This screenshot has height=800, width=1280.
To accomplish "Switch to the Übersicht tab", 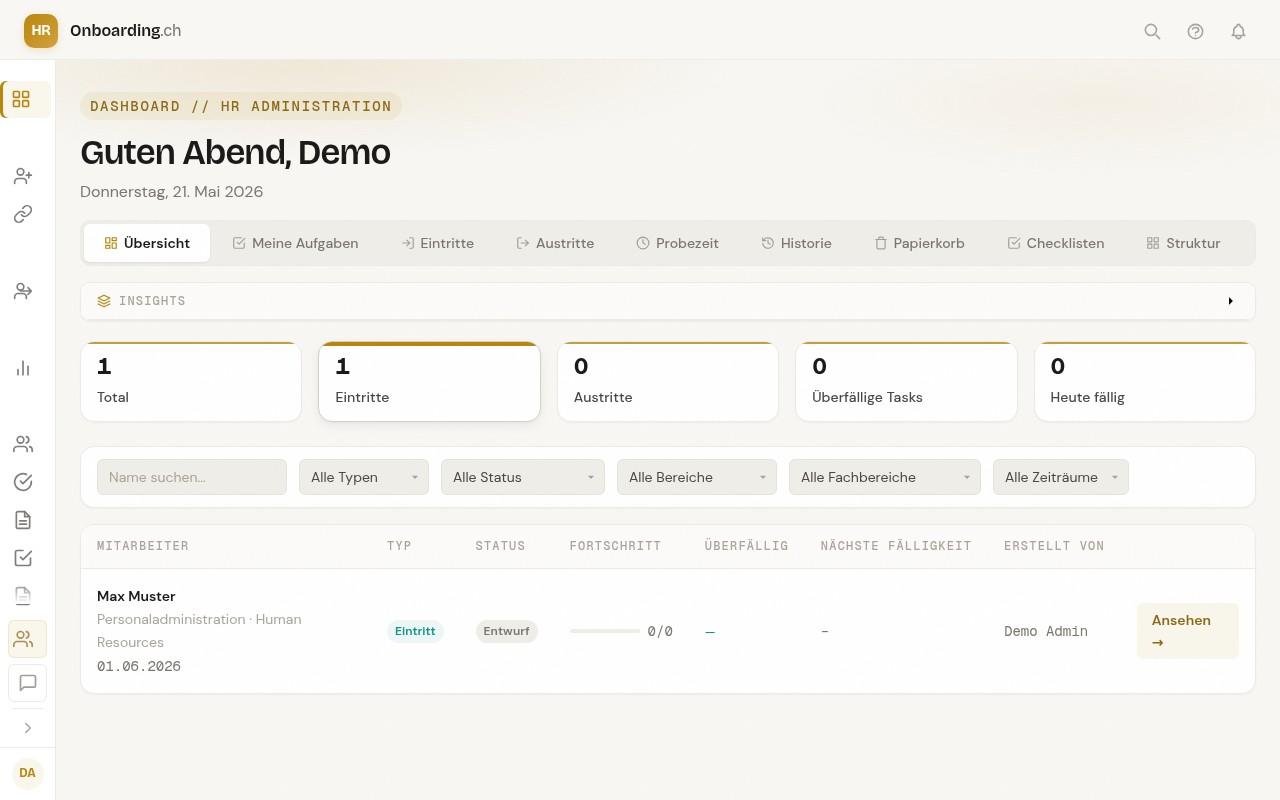I will pyautogui.click(x=147, y=243).
